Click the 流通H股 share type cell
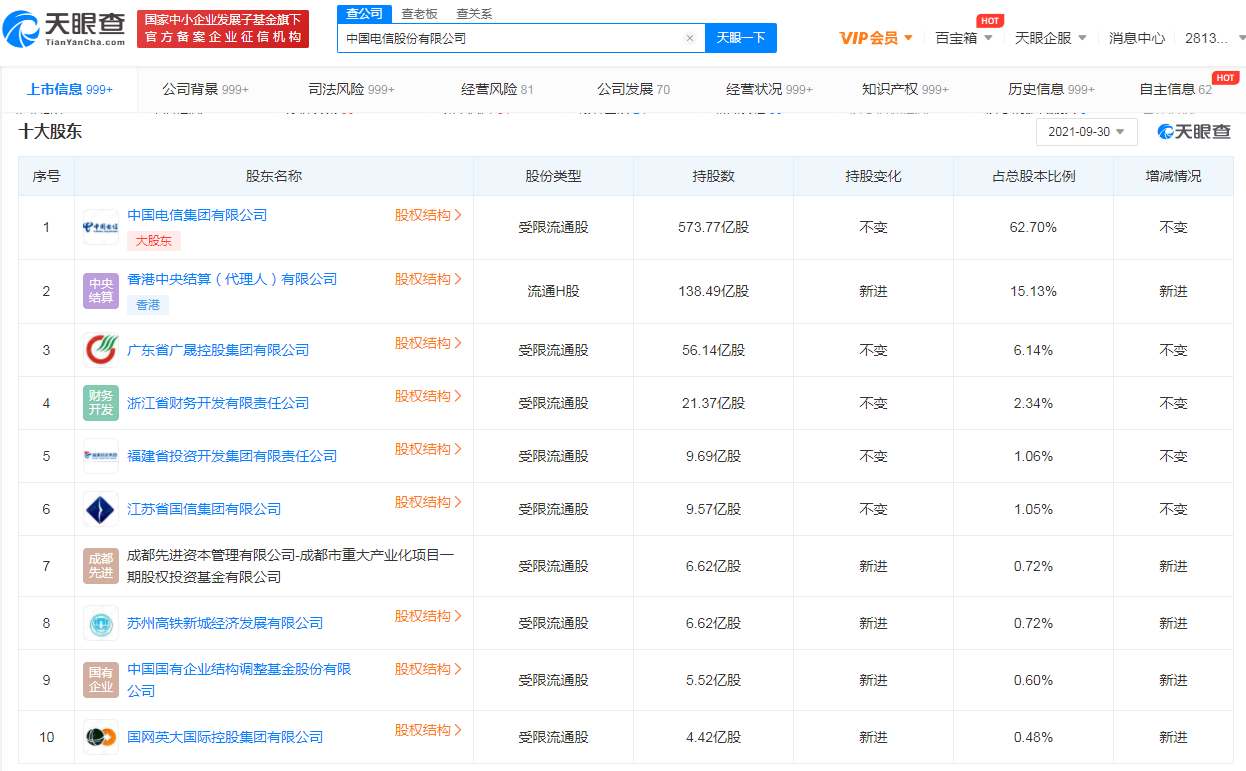This screenshot has height=771, width=1246. pyautogui.click(x=553, y=291)
